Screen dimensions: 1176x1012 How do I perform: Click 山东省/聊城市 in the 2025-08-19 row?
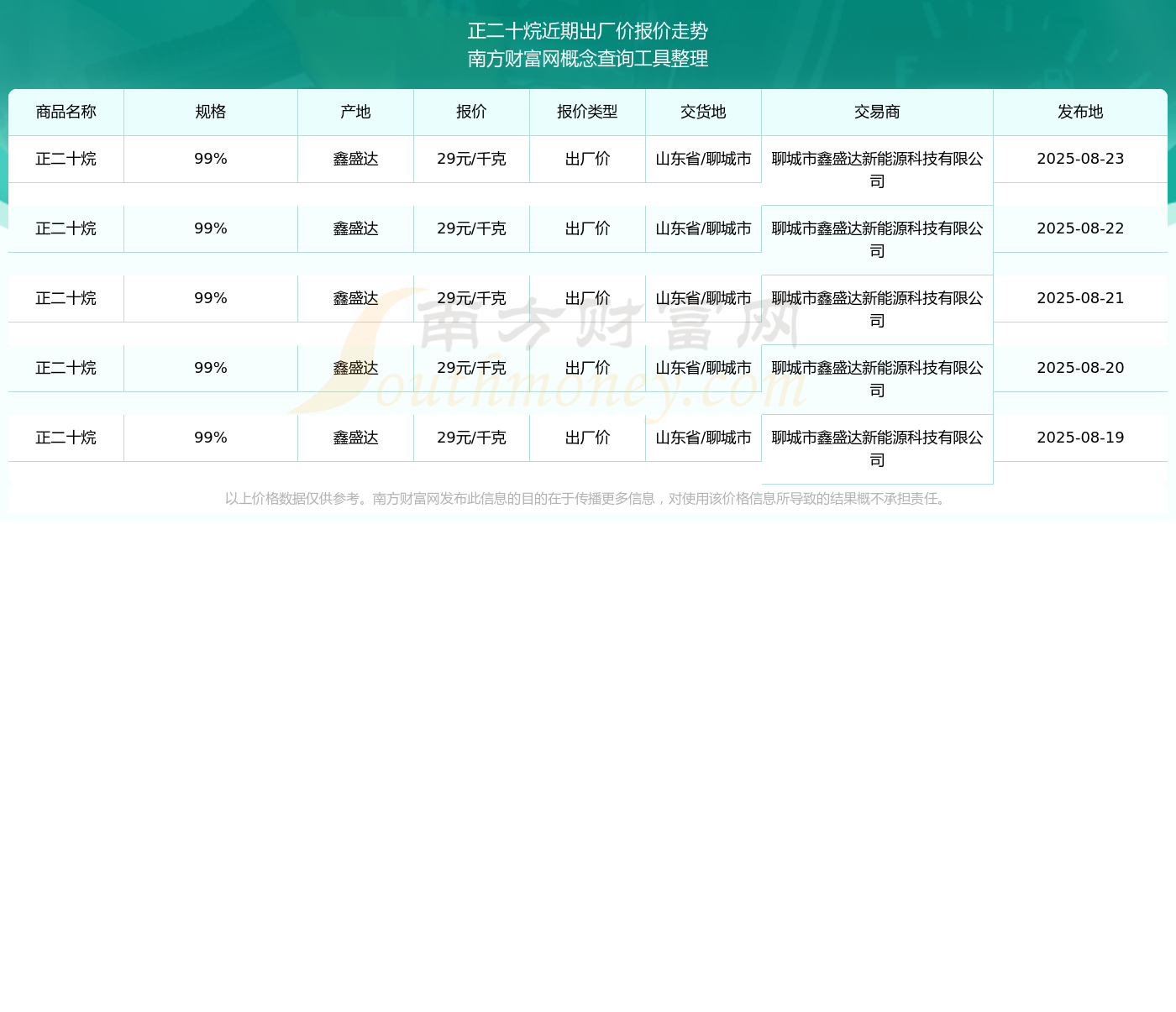pos(703,438)
